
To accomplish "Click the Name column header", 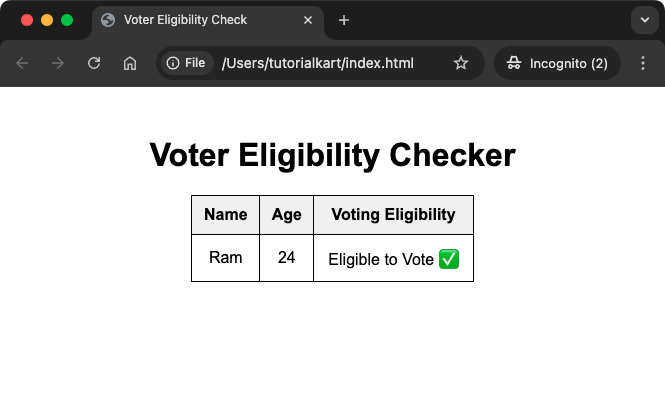I will [226, 215].
